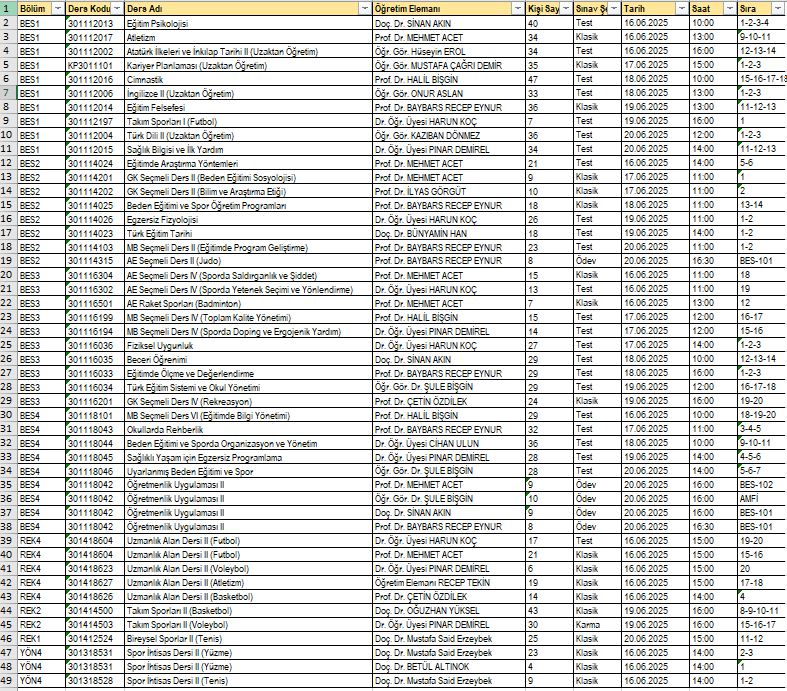Viewport: 787px width, 691px height.
Task: Select exam type cell "Karma"
Action: click(597, 625)
